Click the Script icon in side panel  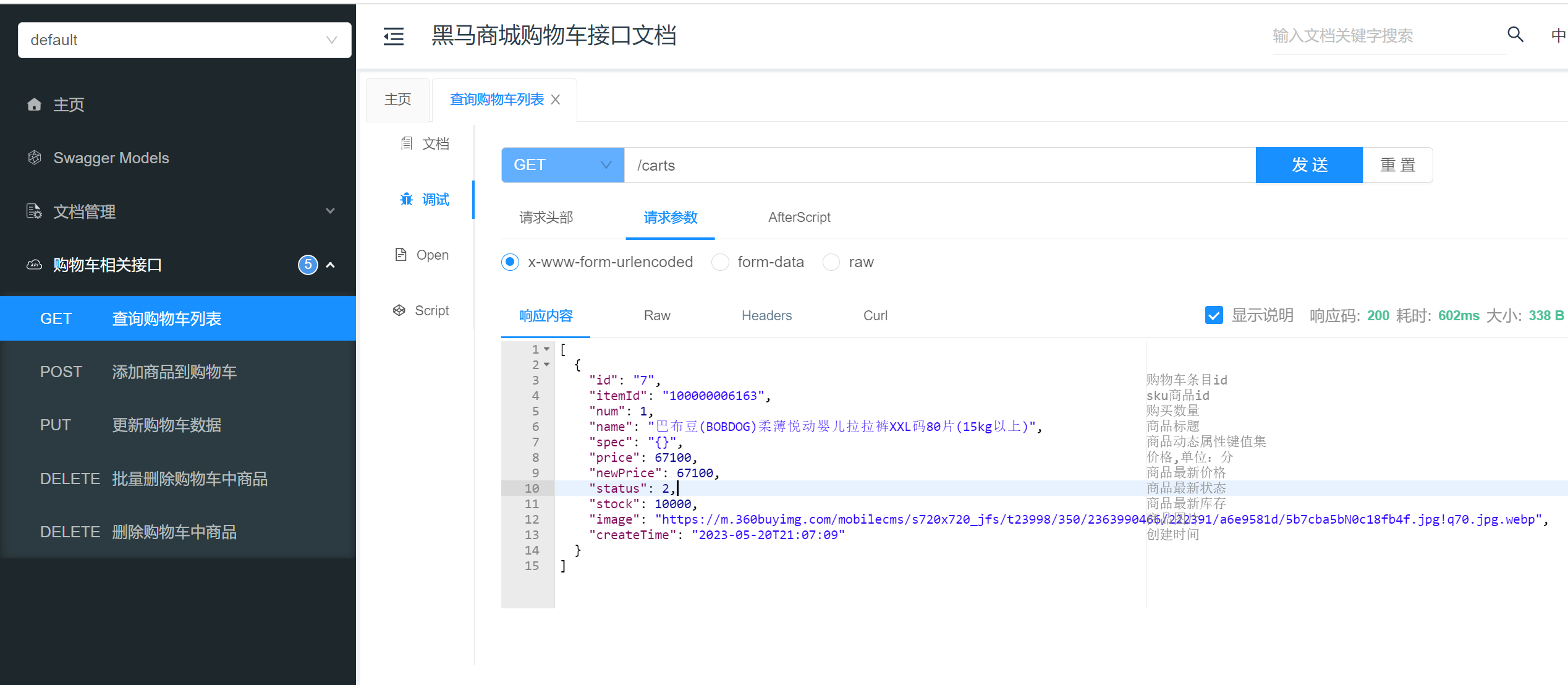[399, 310]
